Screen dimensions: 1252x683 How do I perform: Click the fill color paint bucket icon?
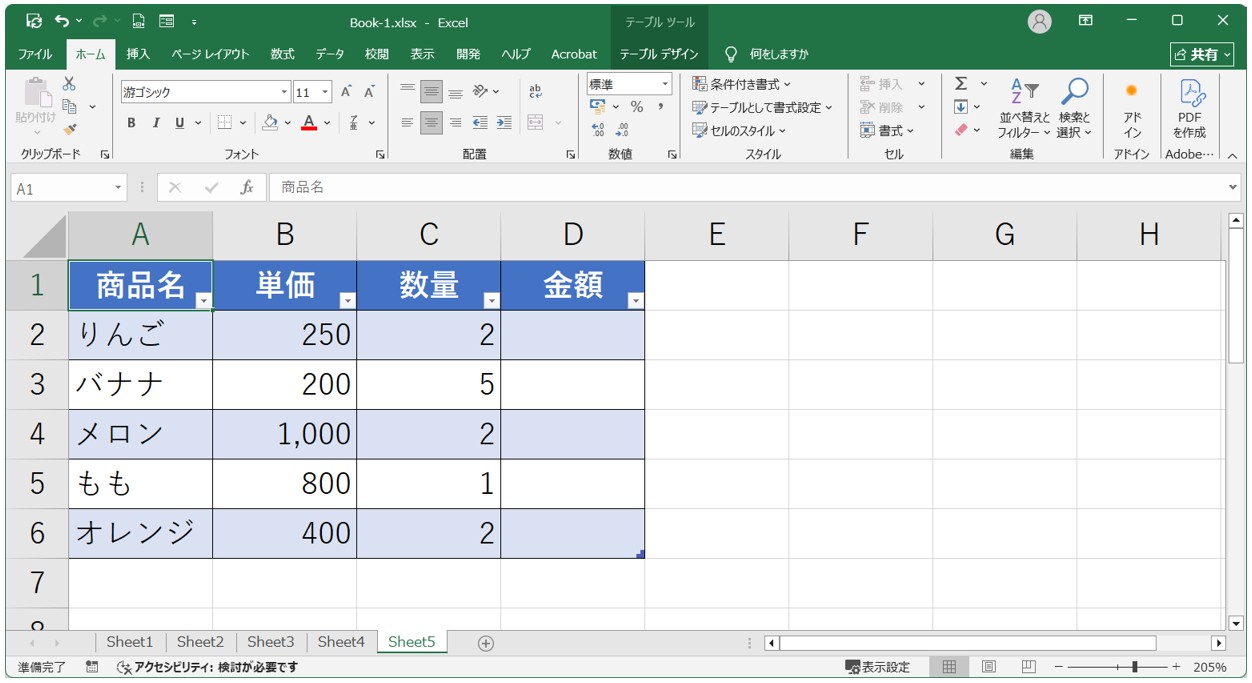pos(269,122)
